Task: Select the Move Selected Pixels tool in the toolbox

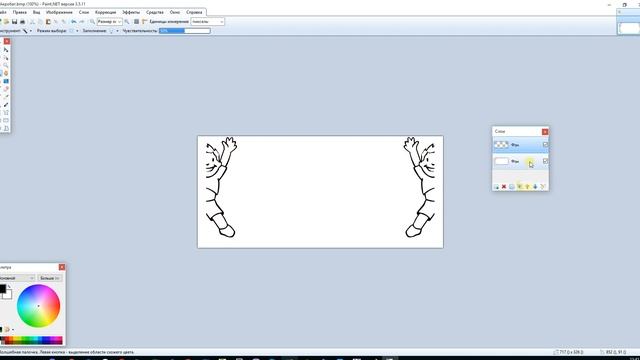Action: coord(6,49)
